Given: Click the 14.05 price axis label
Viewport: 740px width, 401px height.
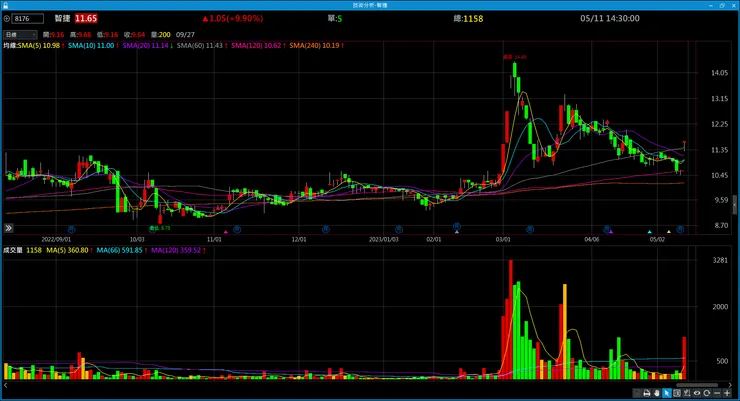Looking at the screenshot, I should point(719,73).
